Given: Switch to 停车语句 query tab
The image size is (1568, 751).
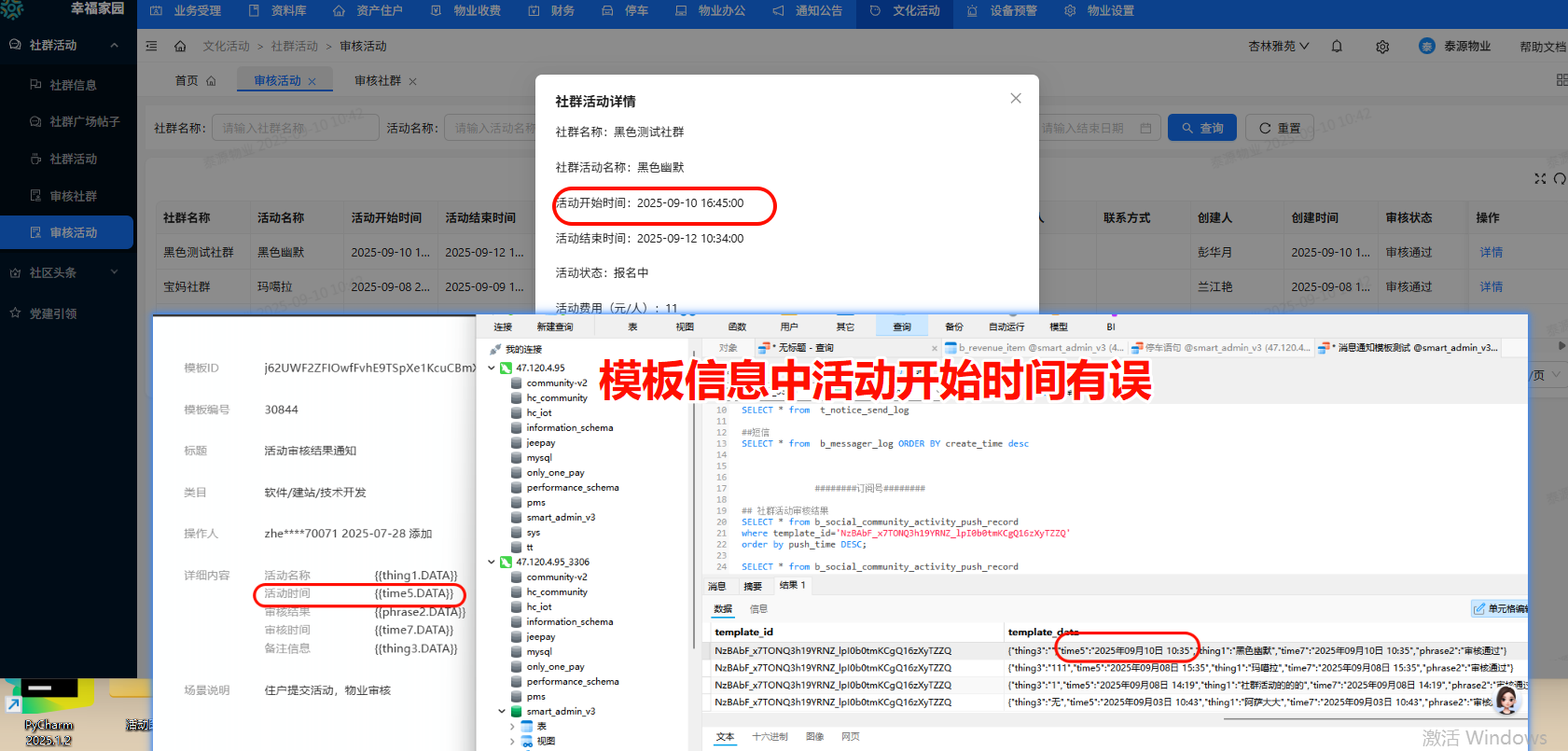Looking at the screenshot, I should click(x=1223, y=348).
